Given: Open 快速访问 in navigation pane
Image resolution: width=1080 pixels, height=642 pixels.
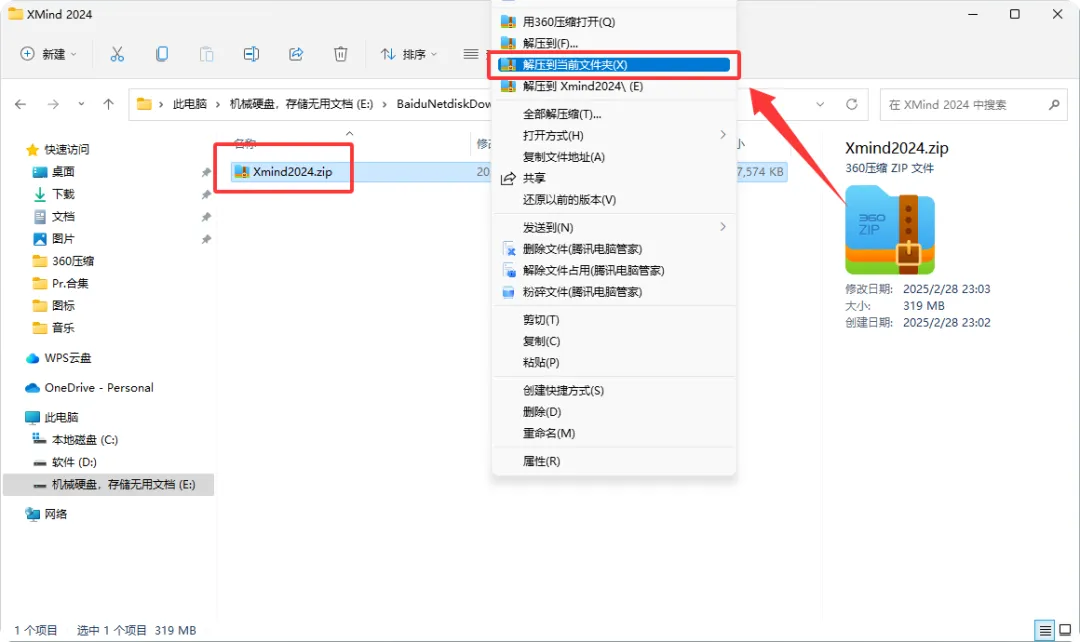Looking at the screenshot, I should click(x=57, y=149).
